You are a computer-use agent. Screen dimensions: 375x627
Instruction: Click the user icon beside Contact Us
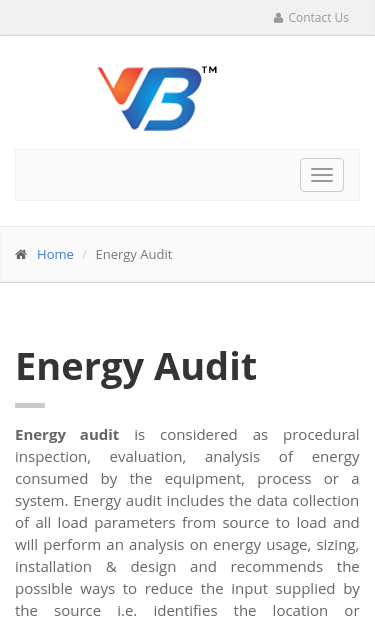278,18
